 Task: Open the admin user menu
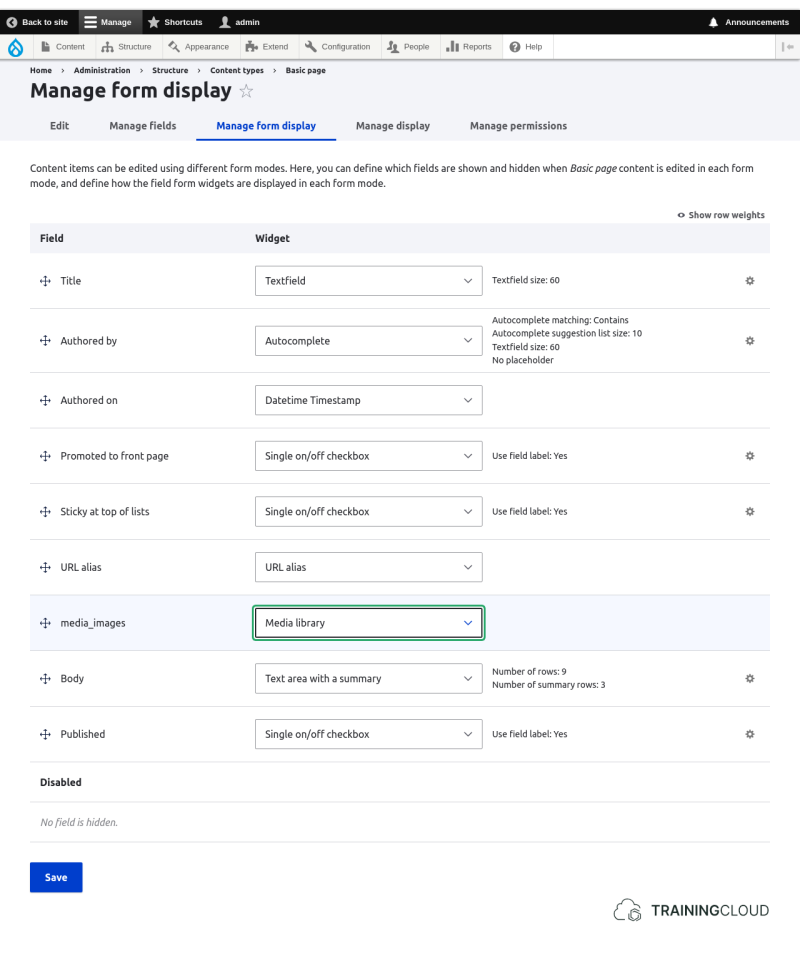click(240, 22)
